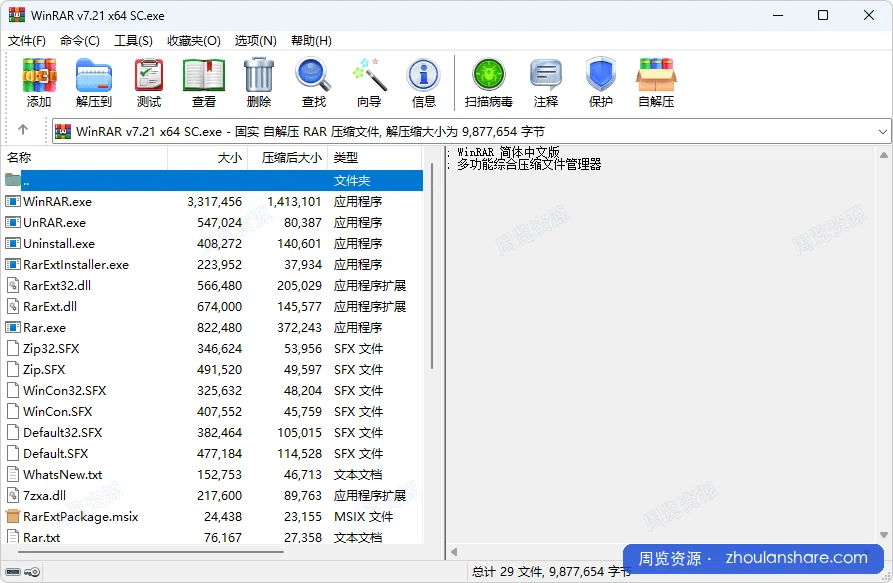
Task: Select the RarExtInstaller.exe file name
Action: [76, 265]
